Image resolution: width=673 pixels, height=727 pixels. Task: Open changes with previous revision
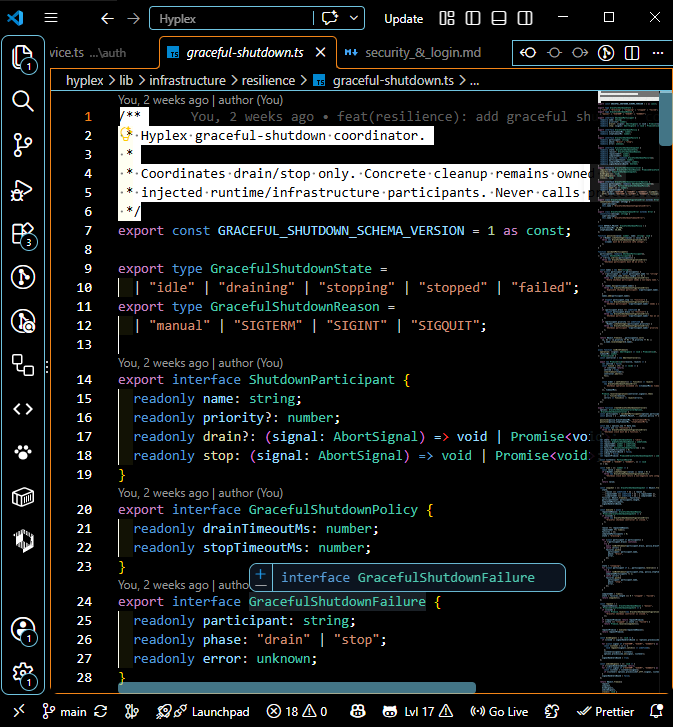pyautogui.click(x=528, y=53)
